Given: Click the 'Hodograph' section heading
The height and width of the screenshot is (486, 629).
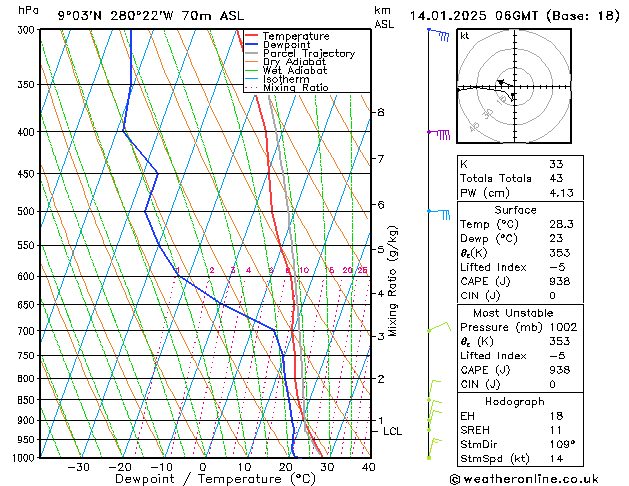Looking at the screenshot, I should click(x=515, y=401).
